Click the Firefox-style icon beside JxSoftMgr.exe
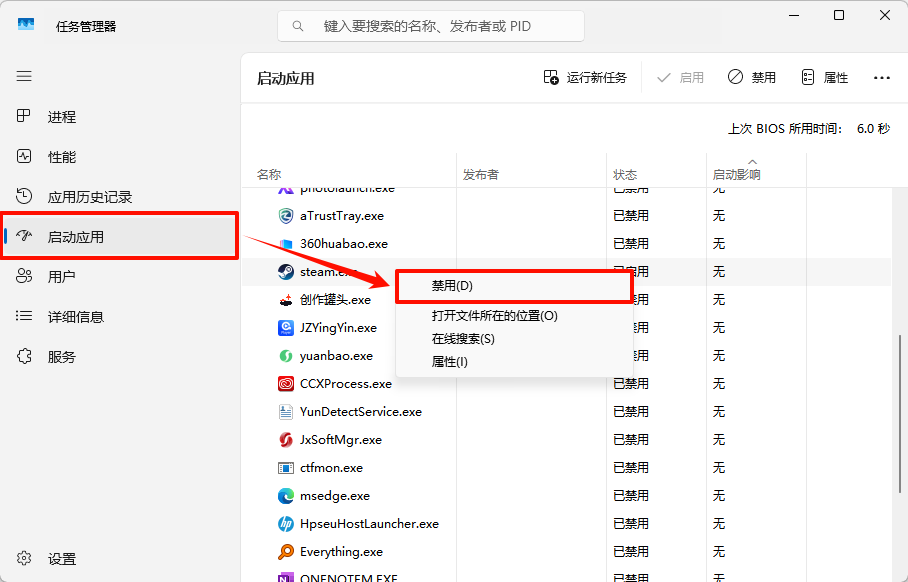 (x=287, y=439)
